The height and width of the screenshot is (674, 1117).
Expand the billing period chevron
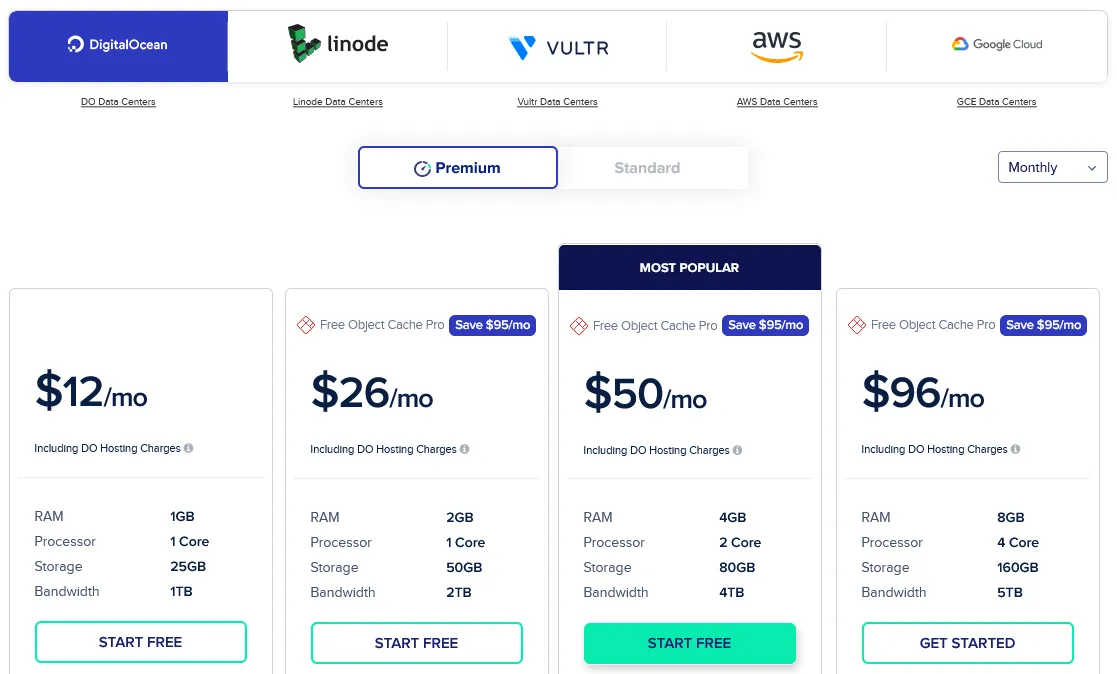click(x=1091, y=167)
